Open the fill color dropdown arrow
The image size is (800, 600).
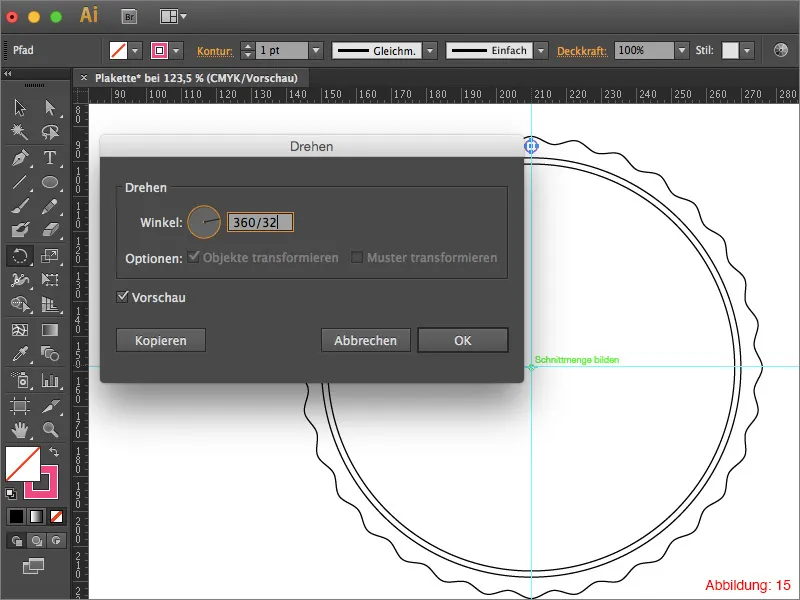pyautogui.click(x=135, y=51)
